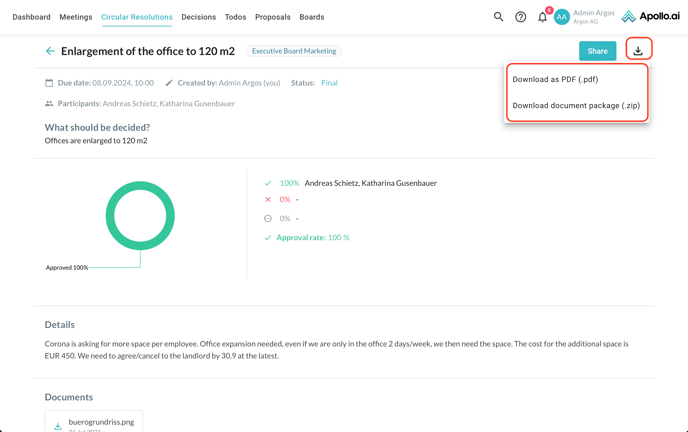Open the Todos tab
The image size is (688, 432).
click(x=235, y=17)
